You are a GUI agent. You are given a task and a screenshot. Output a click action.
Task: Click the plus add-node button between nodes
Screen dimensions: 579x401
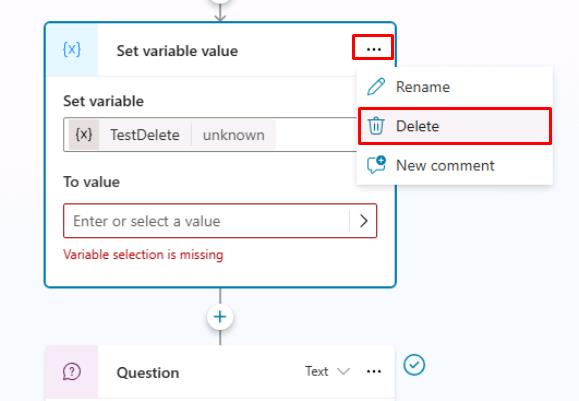(220, 317)
